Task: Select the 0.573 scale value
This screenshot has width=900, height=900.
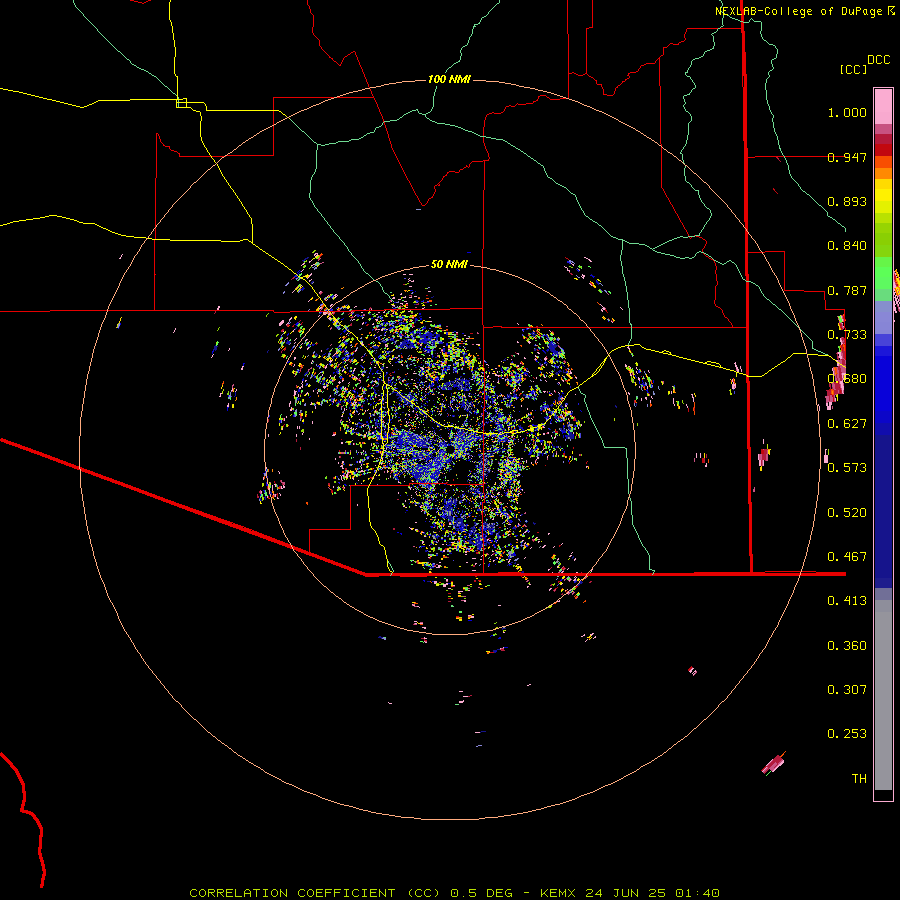Action: 847,468
